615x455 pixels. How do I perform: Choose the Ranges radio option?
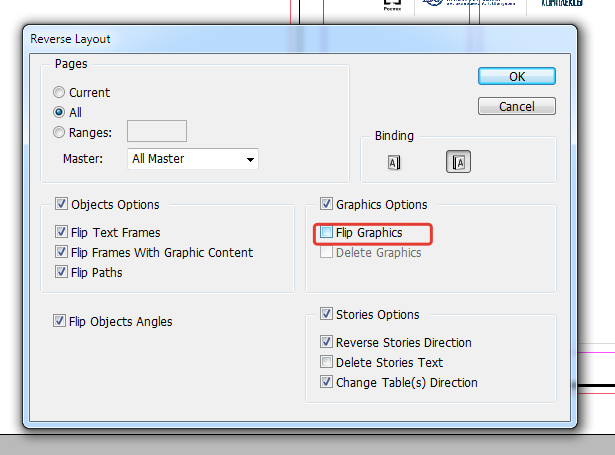pos(59,132)
